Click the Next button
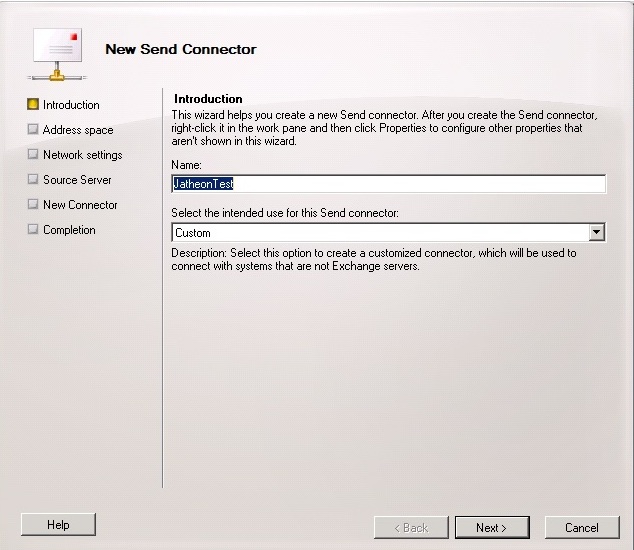The width and height of the screenshot is (634, 550). coord(492,527)
